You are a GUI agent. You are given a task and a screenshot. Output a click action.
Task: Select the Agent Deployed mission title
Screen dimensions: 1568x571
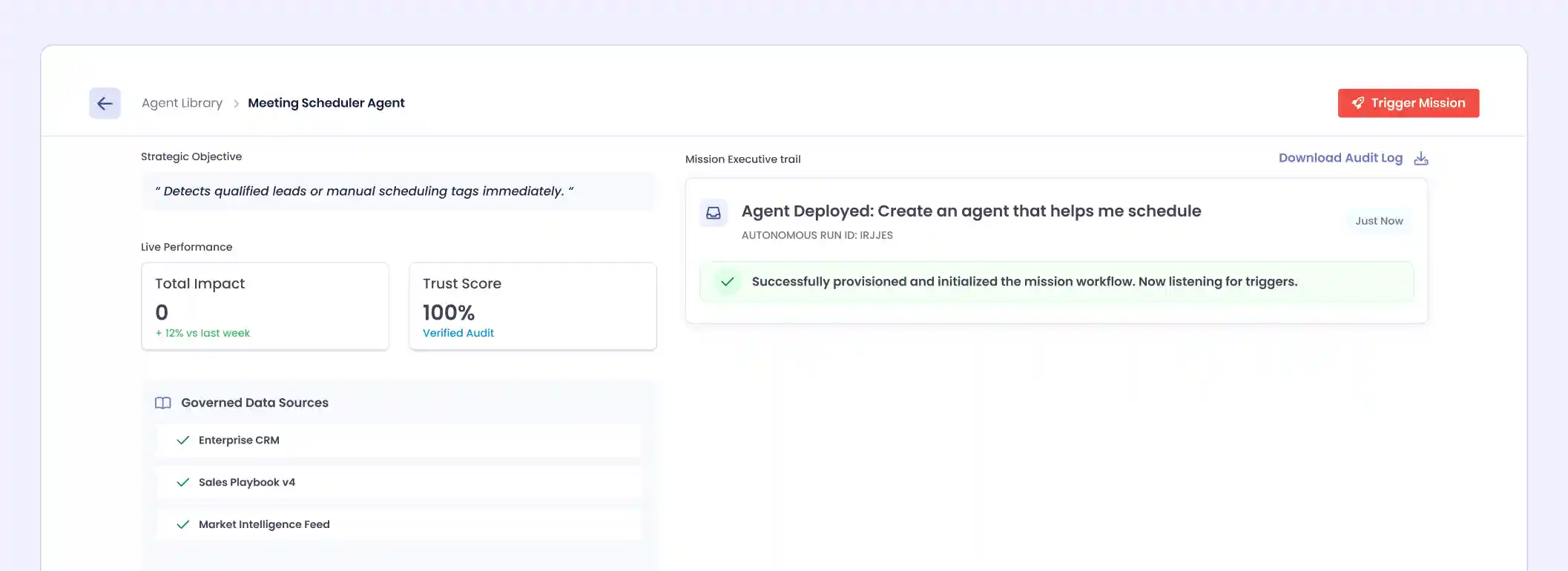click(x=971, y=211)
